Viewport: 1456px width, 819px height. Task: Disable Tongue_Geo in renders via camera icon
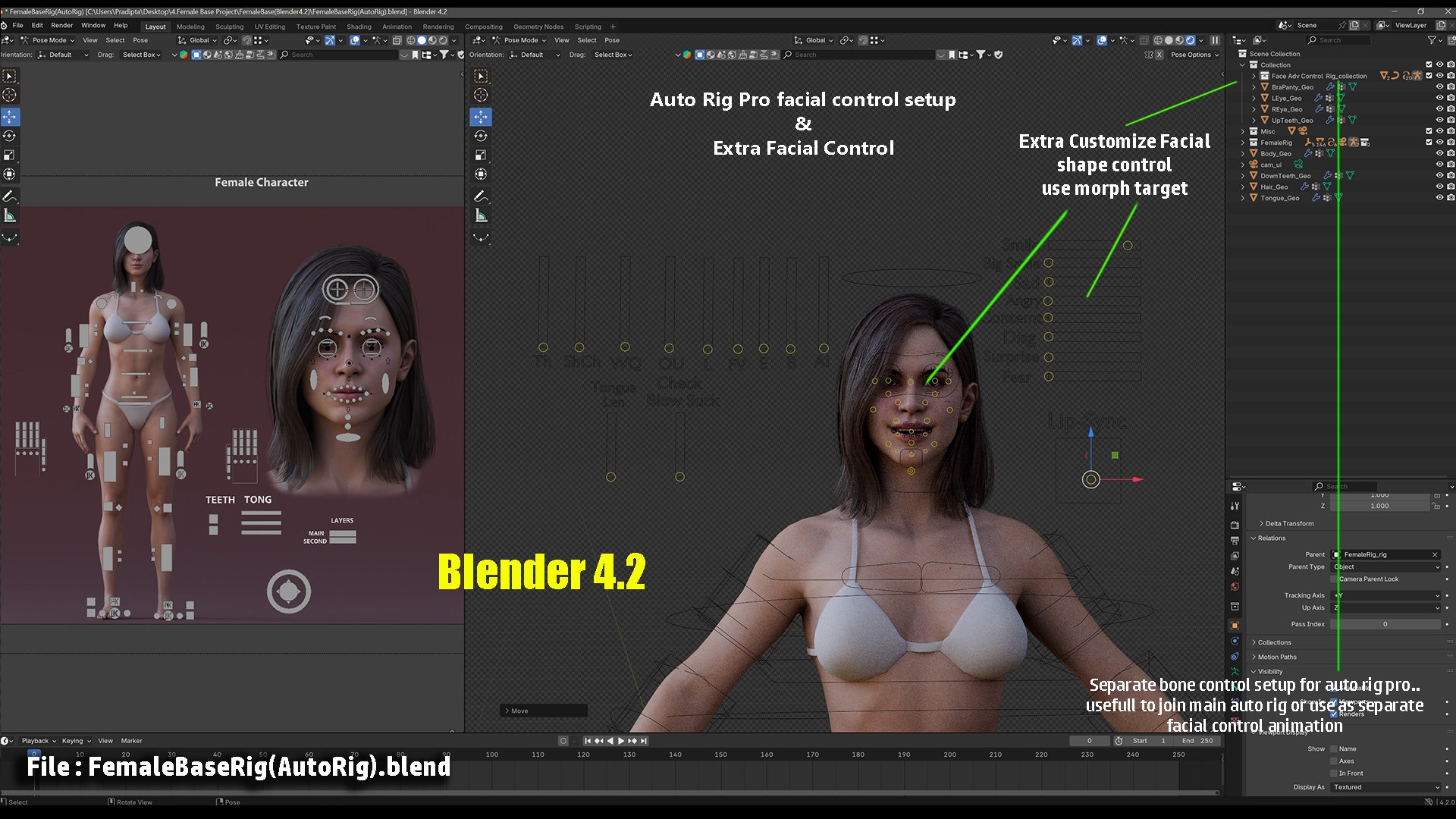1450,198
